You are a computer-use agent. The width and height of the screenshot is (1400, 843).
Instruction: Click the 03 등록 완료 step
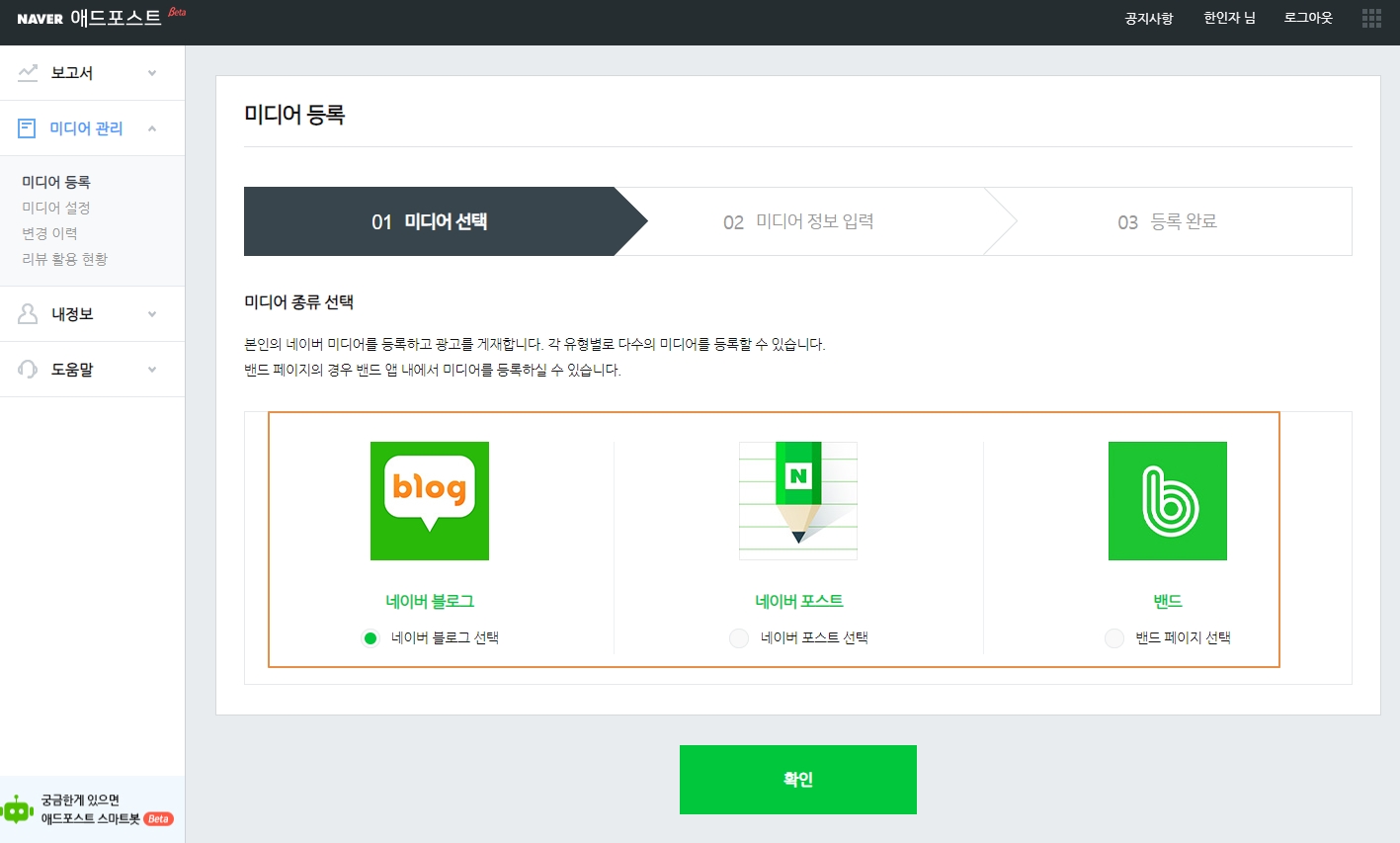1168,221
